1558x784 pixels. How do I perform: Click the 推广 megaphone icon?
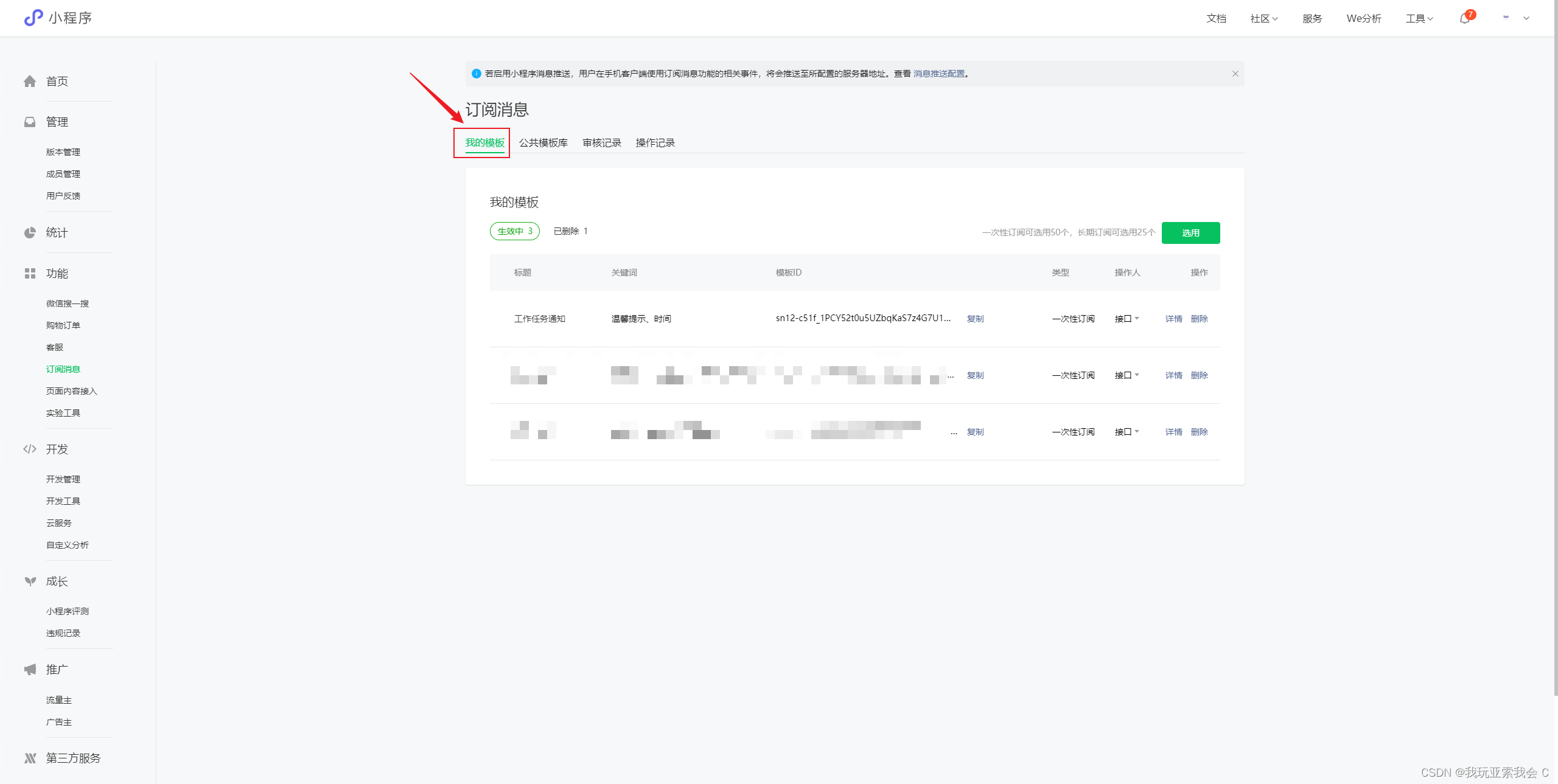click(30, 670)
